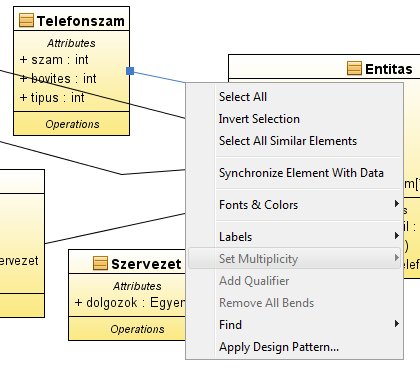Select the bovites : int attribute
Image resolution: width=420 pixels, height=389 pixels.
click(58, 79)
